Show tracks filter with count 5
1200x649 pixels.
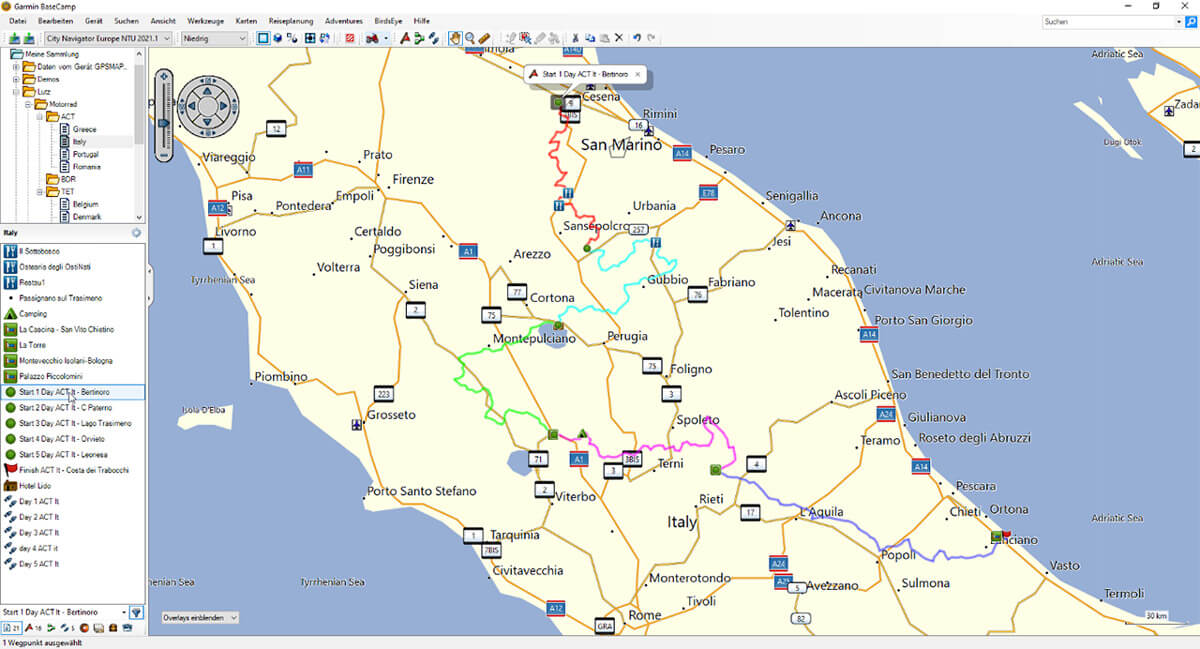coord(68,627)
